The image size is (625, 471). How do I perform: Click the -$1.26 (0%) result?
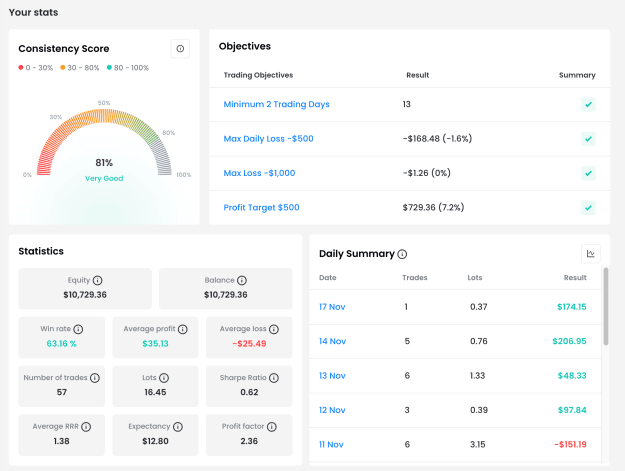pos(426,173)
